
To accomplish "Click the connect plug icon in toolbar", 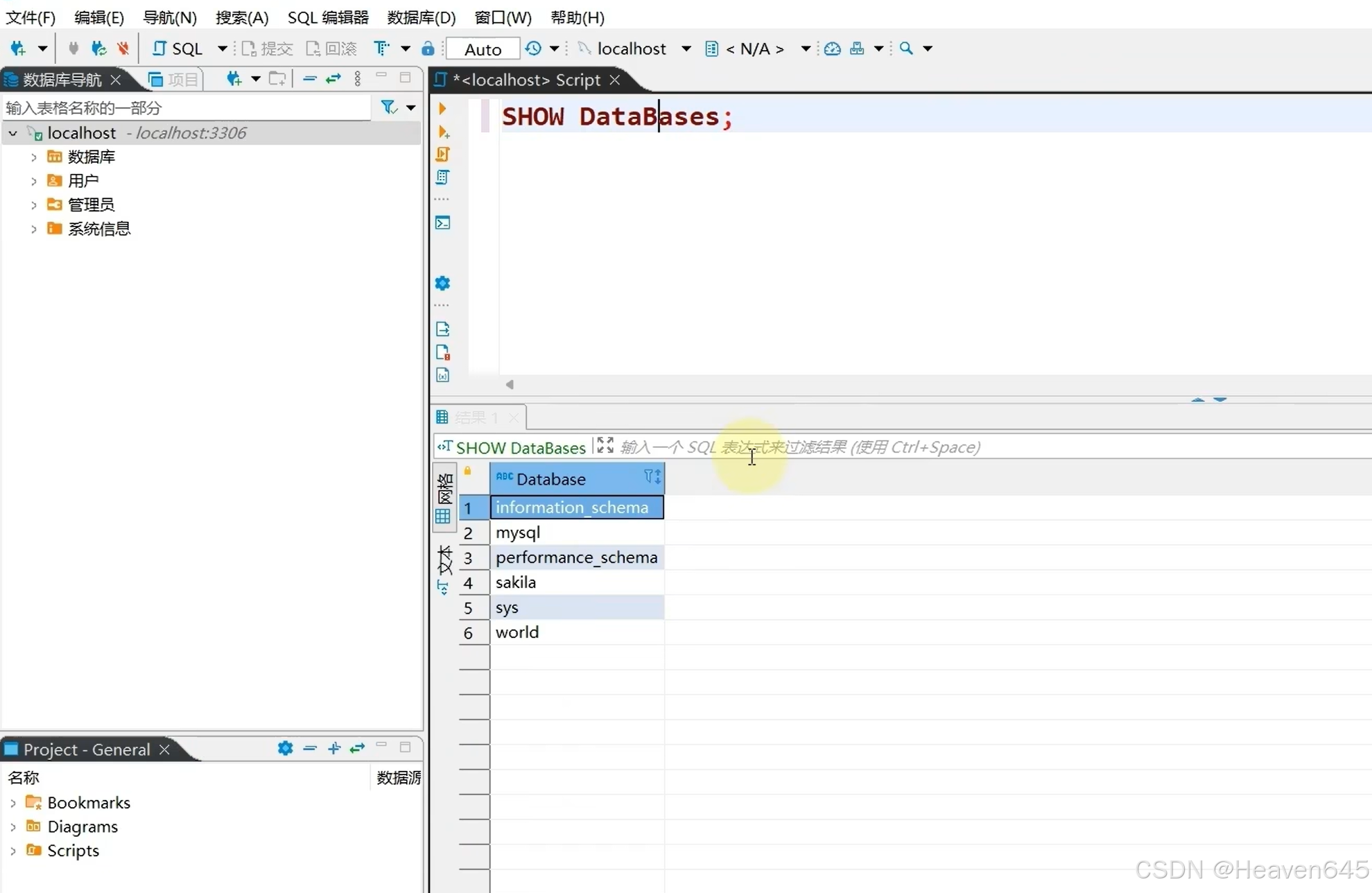I will coord(73,49).
